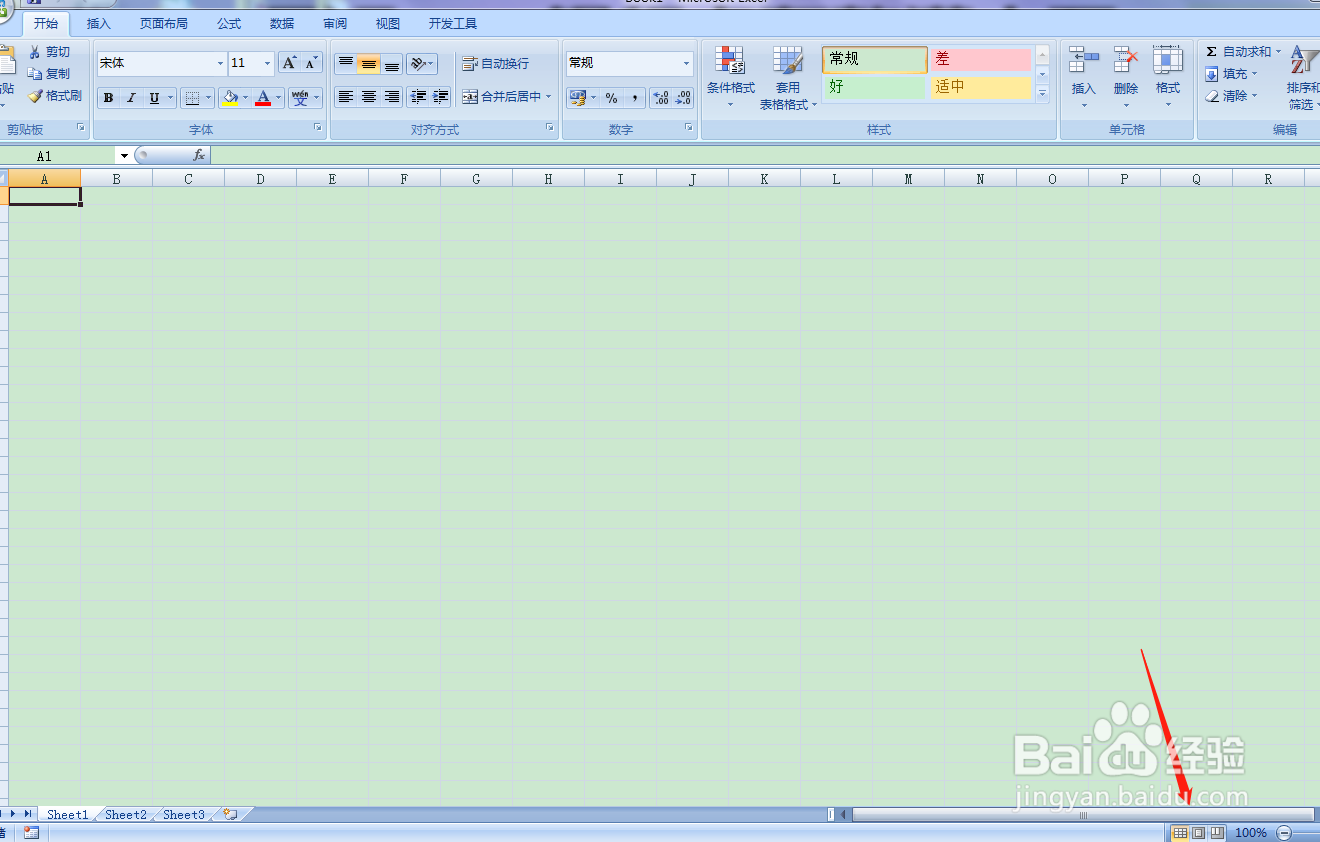The width and height of the screenshot is (1320, 842).
Task: Toggle Bold formatting
Action: coord(108,98)
